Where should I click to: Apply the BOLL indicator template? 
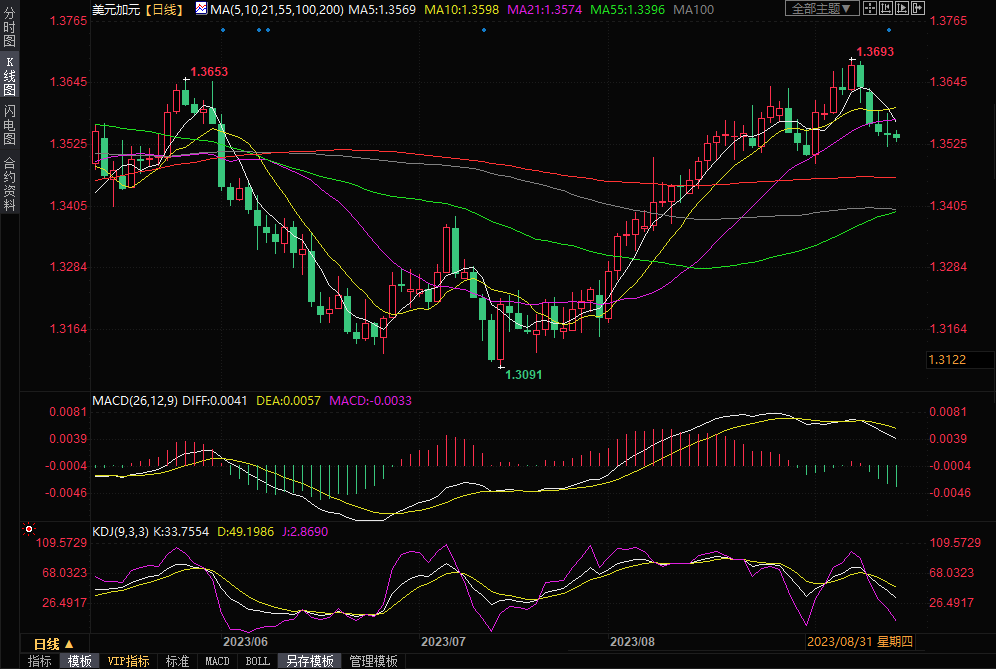tap(257, 661)
